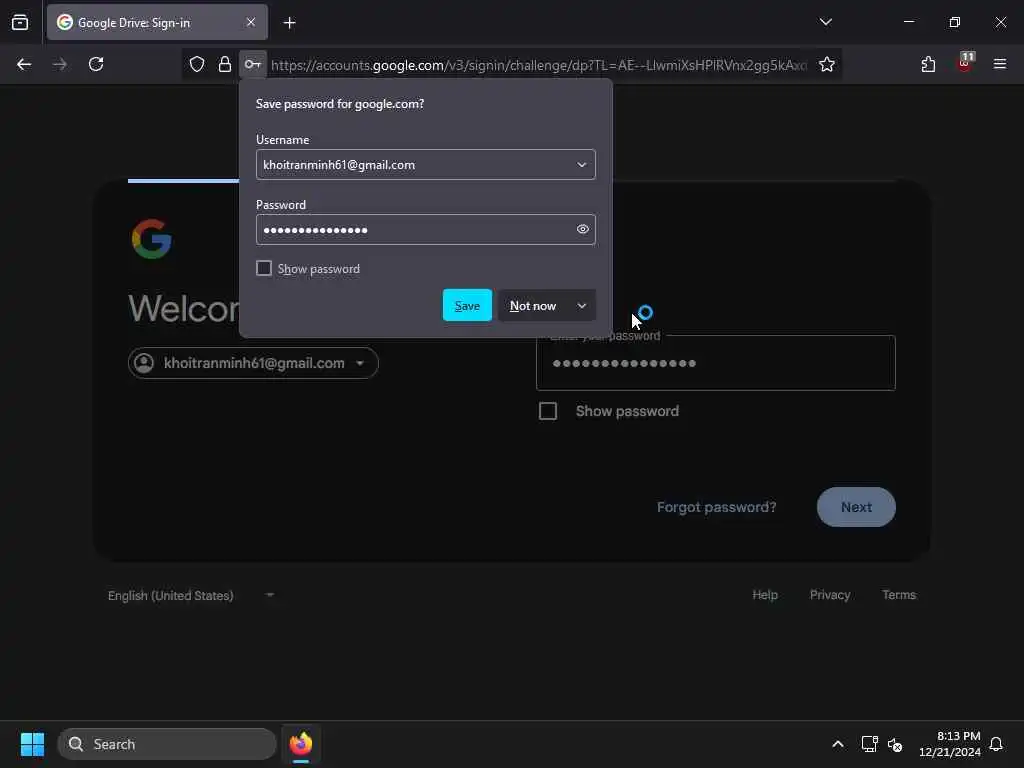The height and width of the screenshot is (768, 1024).
Task: Click the network display tray icon
Action: point(869,744)
